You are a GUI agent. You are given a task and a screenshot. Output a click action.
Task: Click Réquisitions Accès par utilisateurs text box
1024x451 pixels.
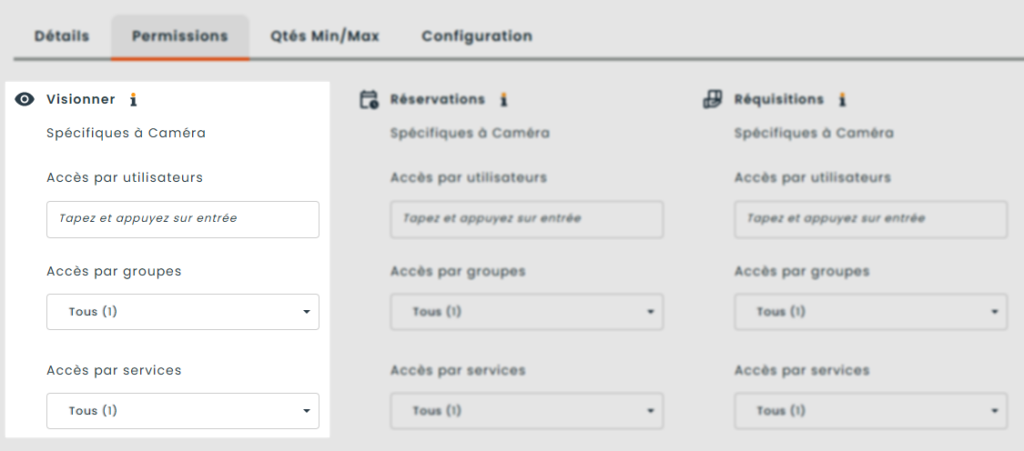point(871,219)
